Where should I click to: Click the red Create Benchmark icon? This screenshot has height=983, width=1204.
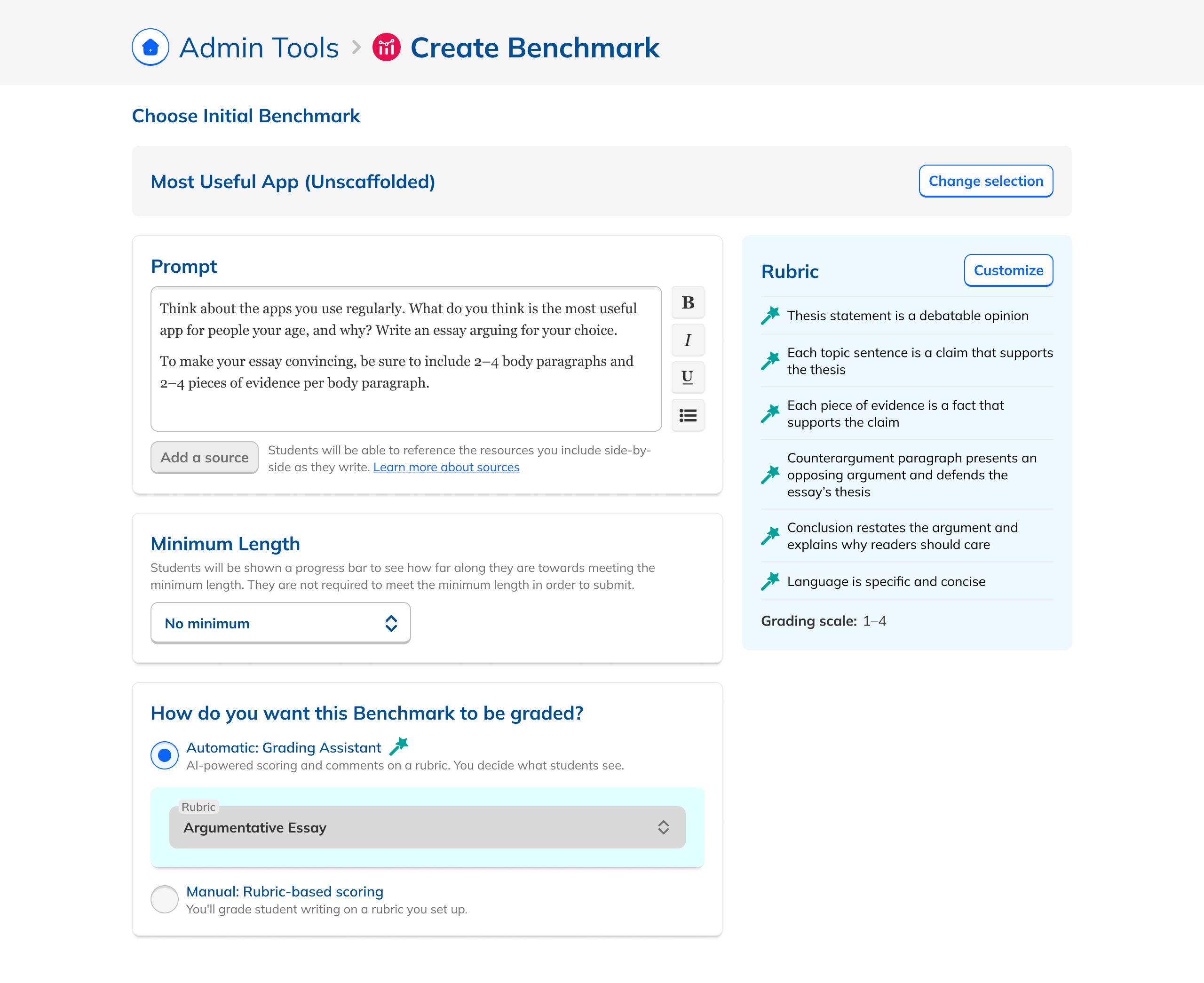386,47
